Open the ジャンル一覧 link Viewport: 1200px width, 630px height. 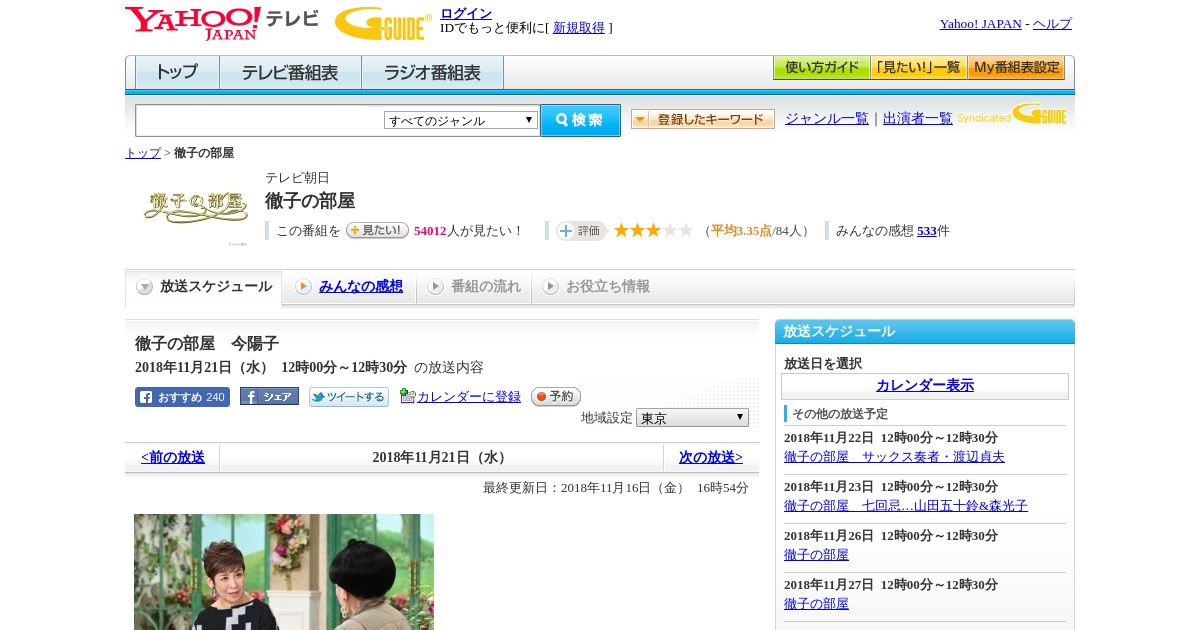click(x=827, y=119)
